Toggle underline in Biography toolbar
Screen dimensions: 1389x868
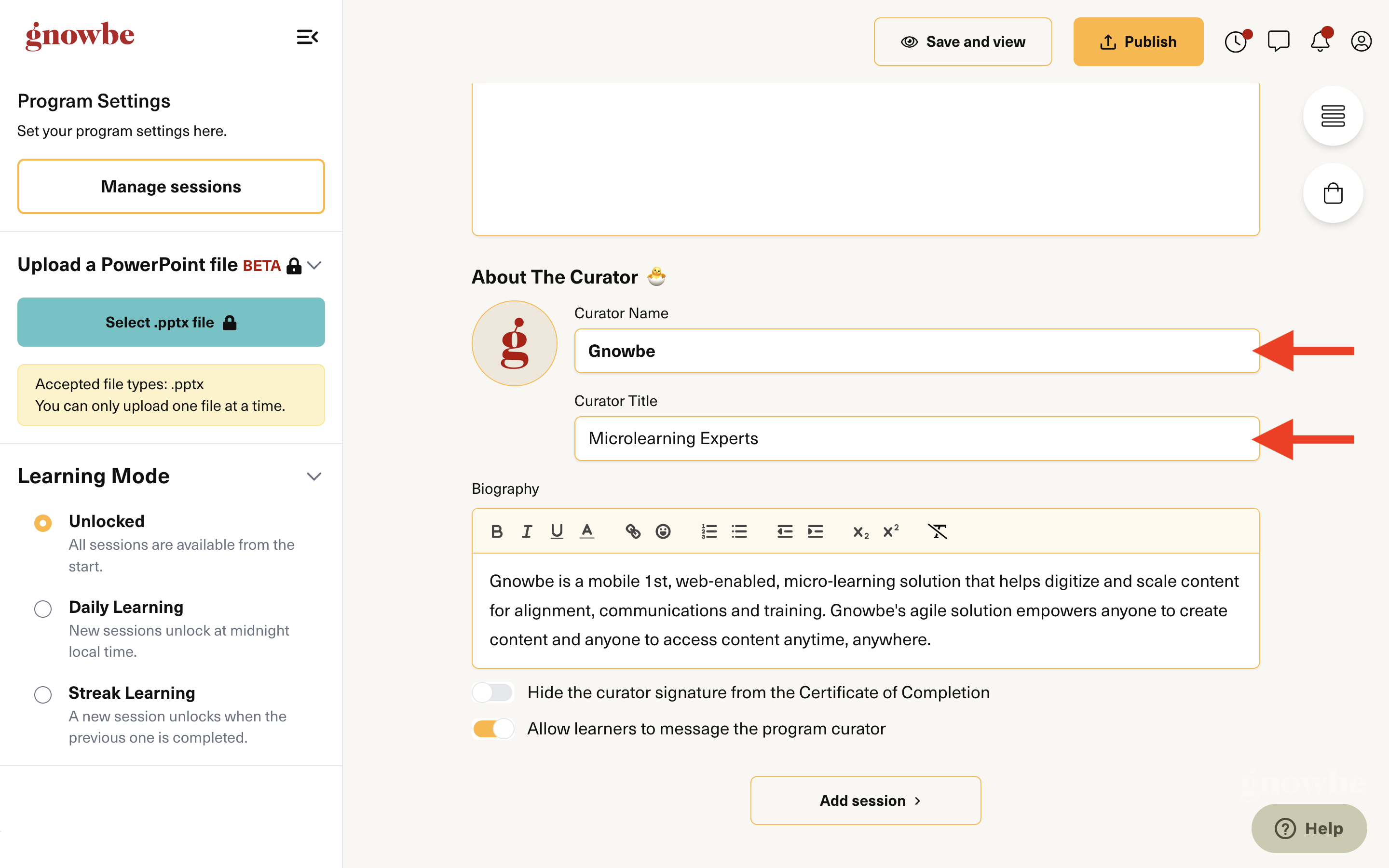pos(556,531)
